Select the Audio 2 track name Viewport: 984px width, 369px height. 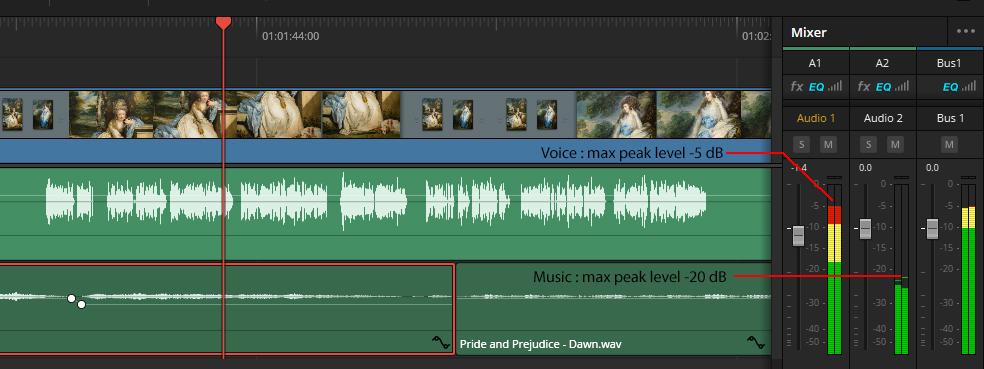[883, 118]
